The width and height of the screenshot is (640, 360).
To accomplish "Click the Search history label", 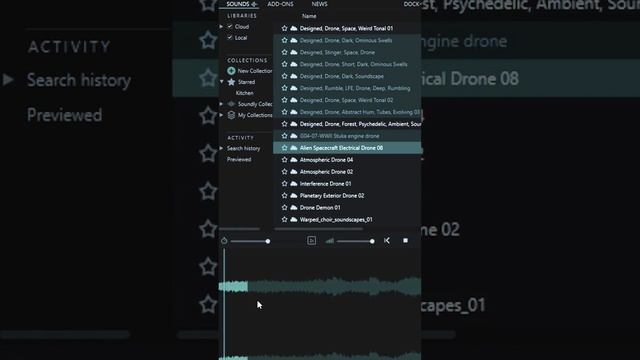I will (243, 149).
